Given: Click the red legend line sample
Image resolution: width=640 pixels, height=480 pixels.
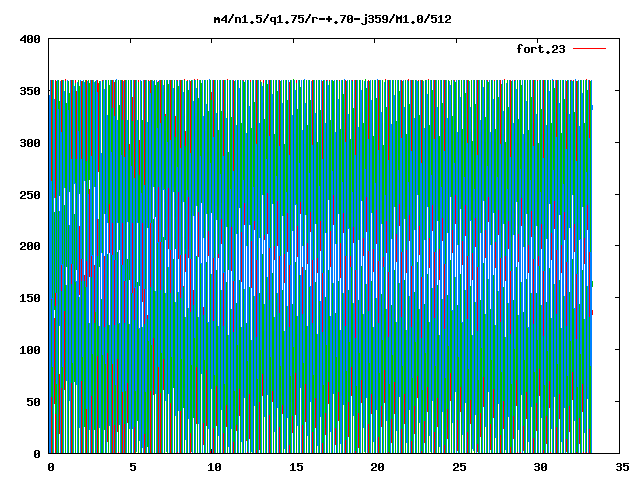Looking at the screenshot, I should coord(589,49).
